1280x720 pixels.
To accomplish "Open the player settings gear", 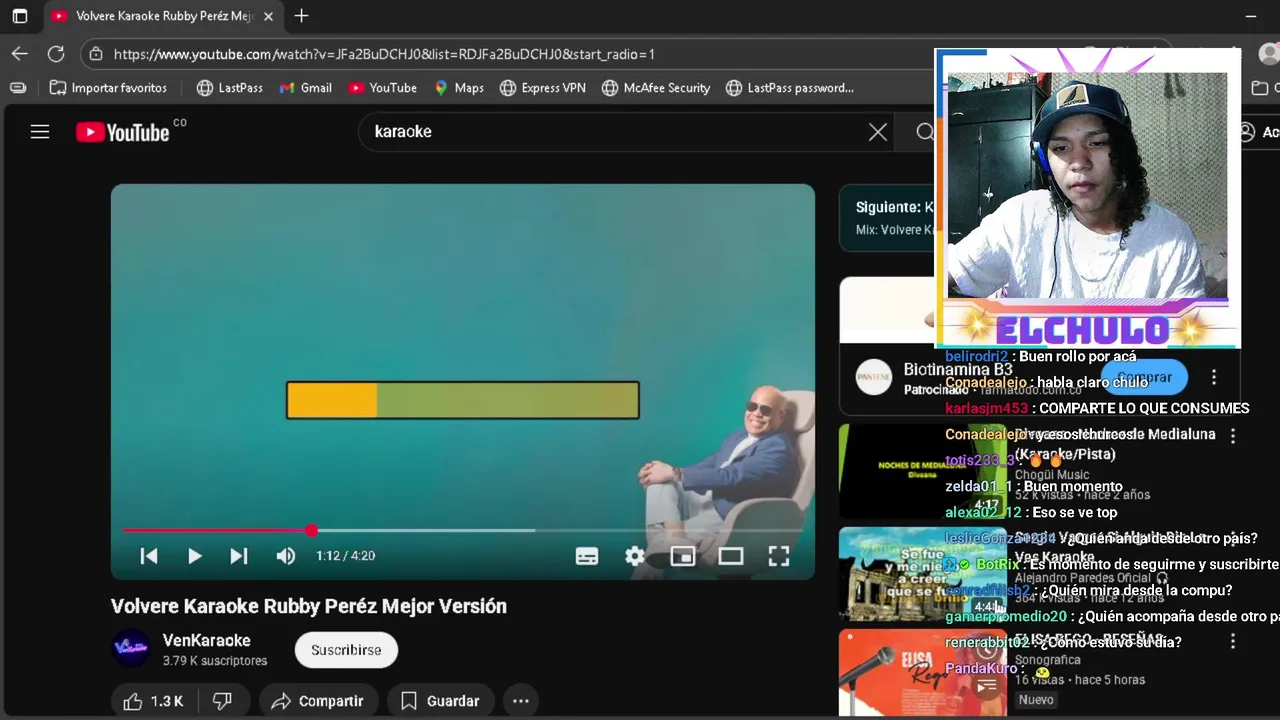I will tap(635, 556).
